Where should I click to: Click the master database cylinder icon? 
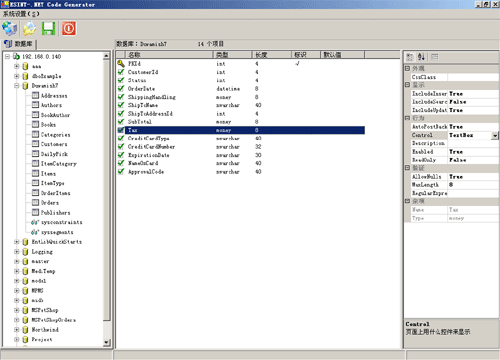tap(25, 261)
